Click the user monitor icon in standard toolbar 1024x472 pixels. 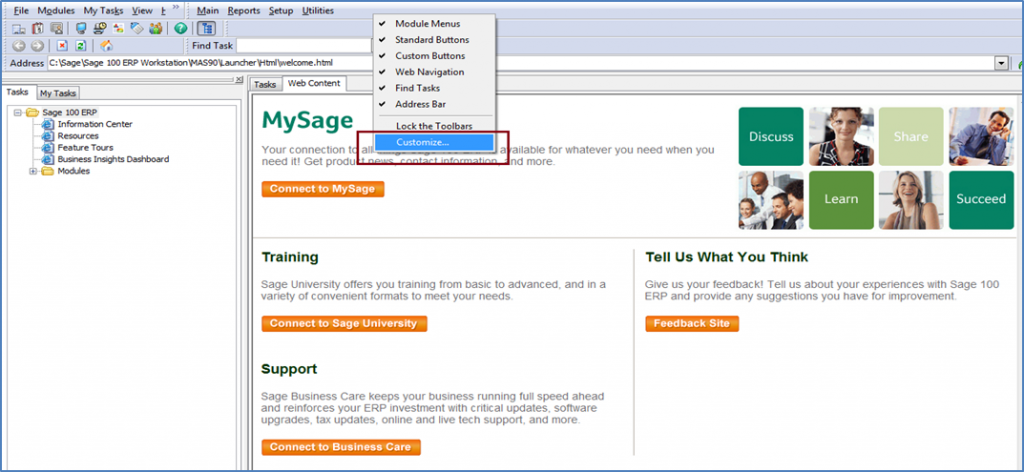click(x=56, y=29)
